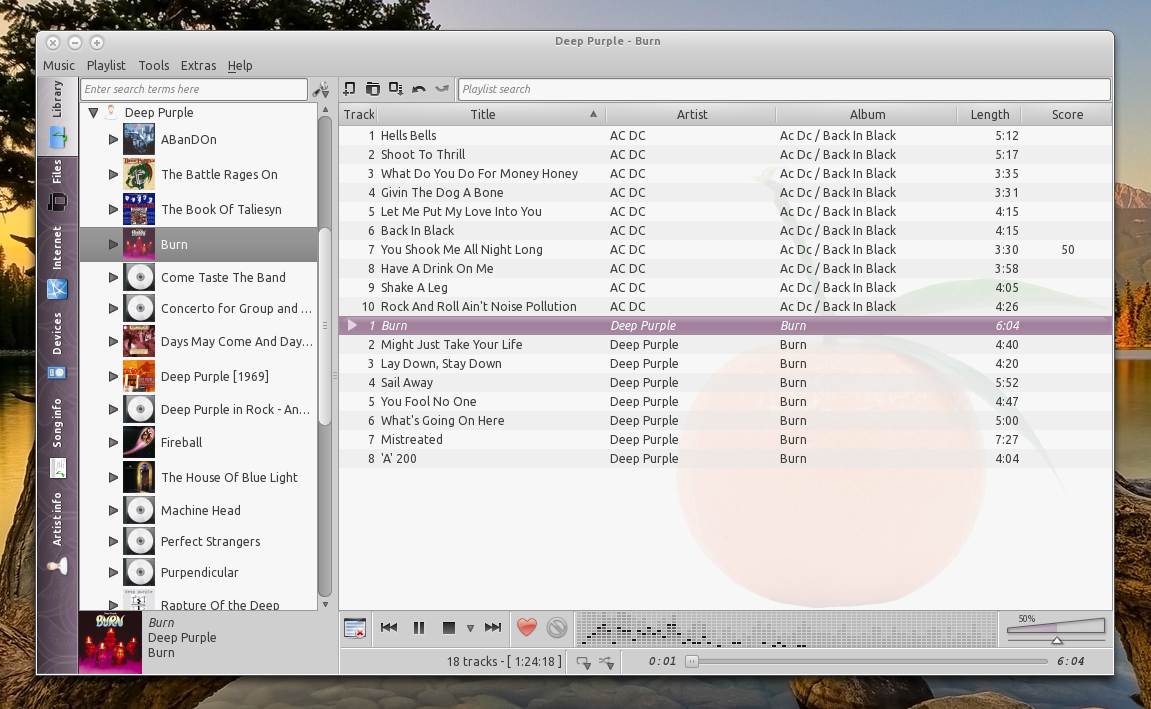
Task: Open the Library sidebar tab
Action: pos(57,115)
